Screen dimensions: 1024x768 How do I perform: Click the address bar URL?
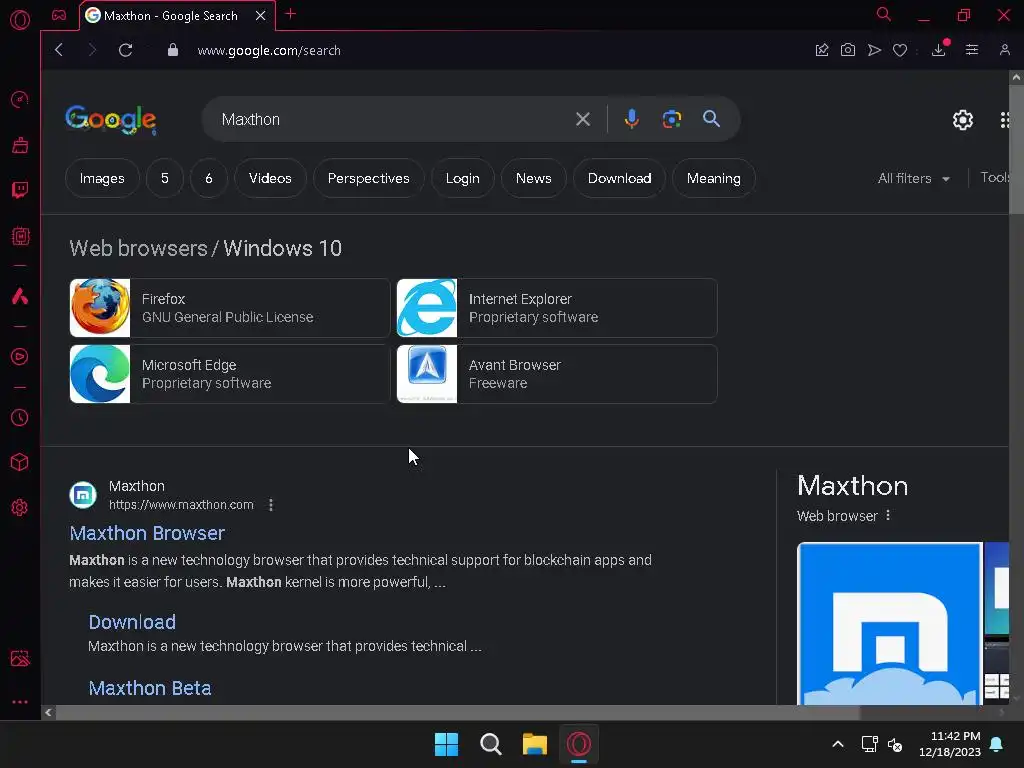(268, 50)
